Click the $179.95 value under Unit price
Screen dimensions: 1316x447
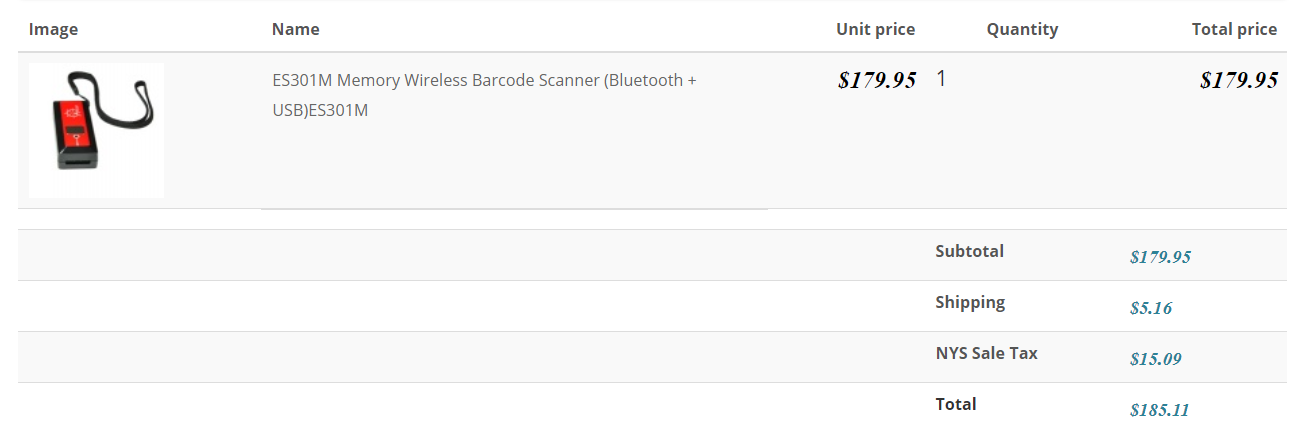pyautogui.click(x=877, y=81)
